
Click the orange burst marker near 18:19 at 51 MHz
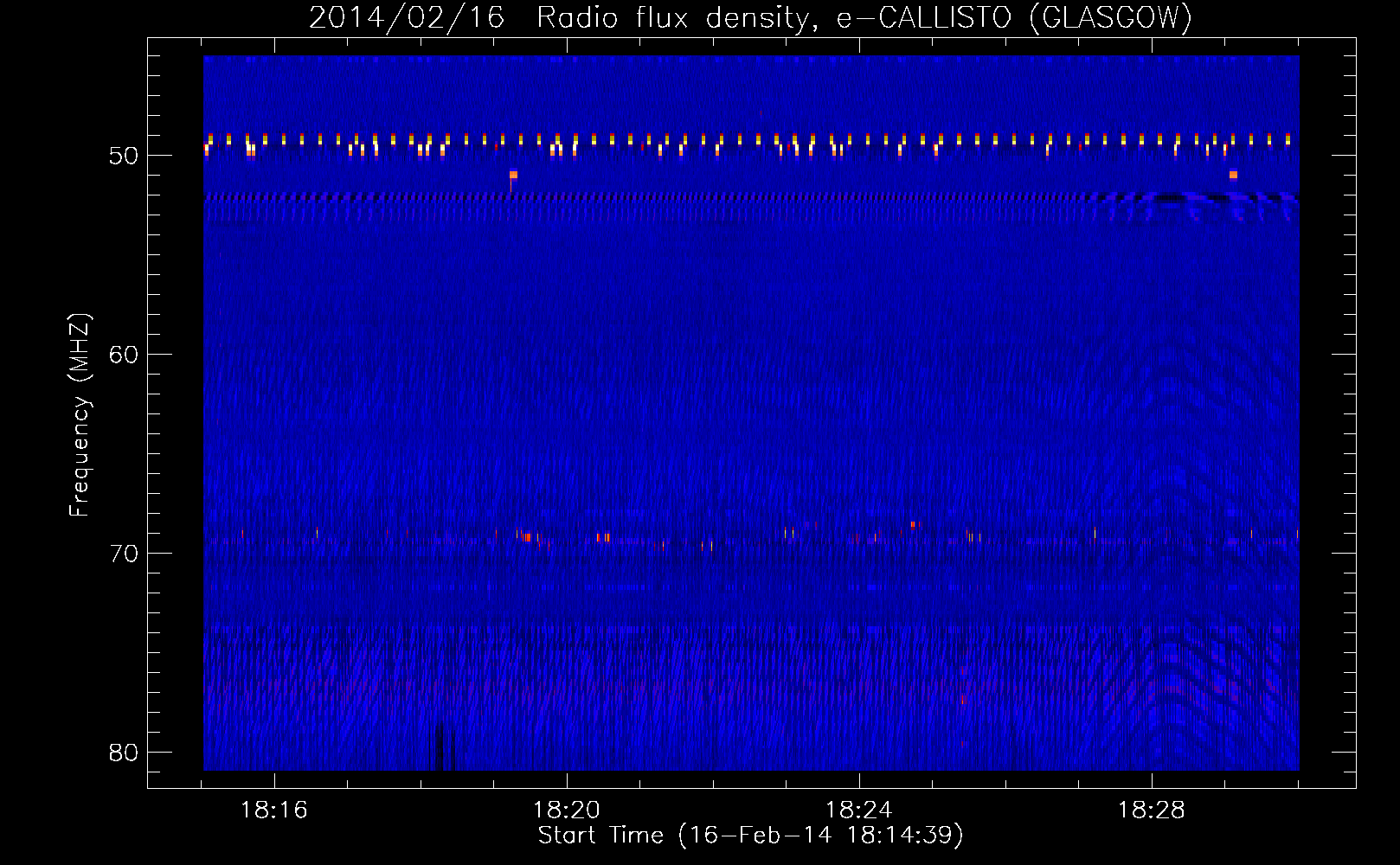click(513, 175)
